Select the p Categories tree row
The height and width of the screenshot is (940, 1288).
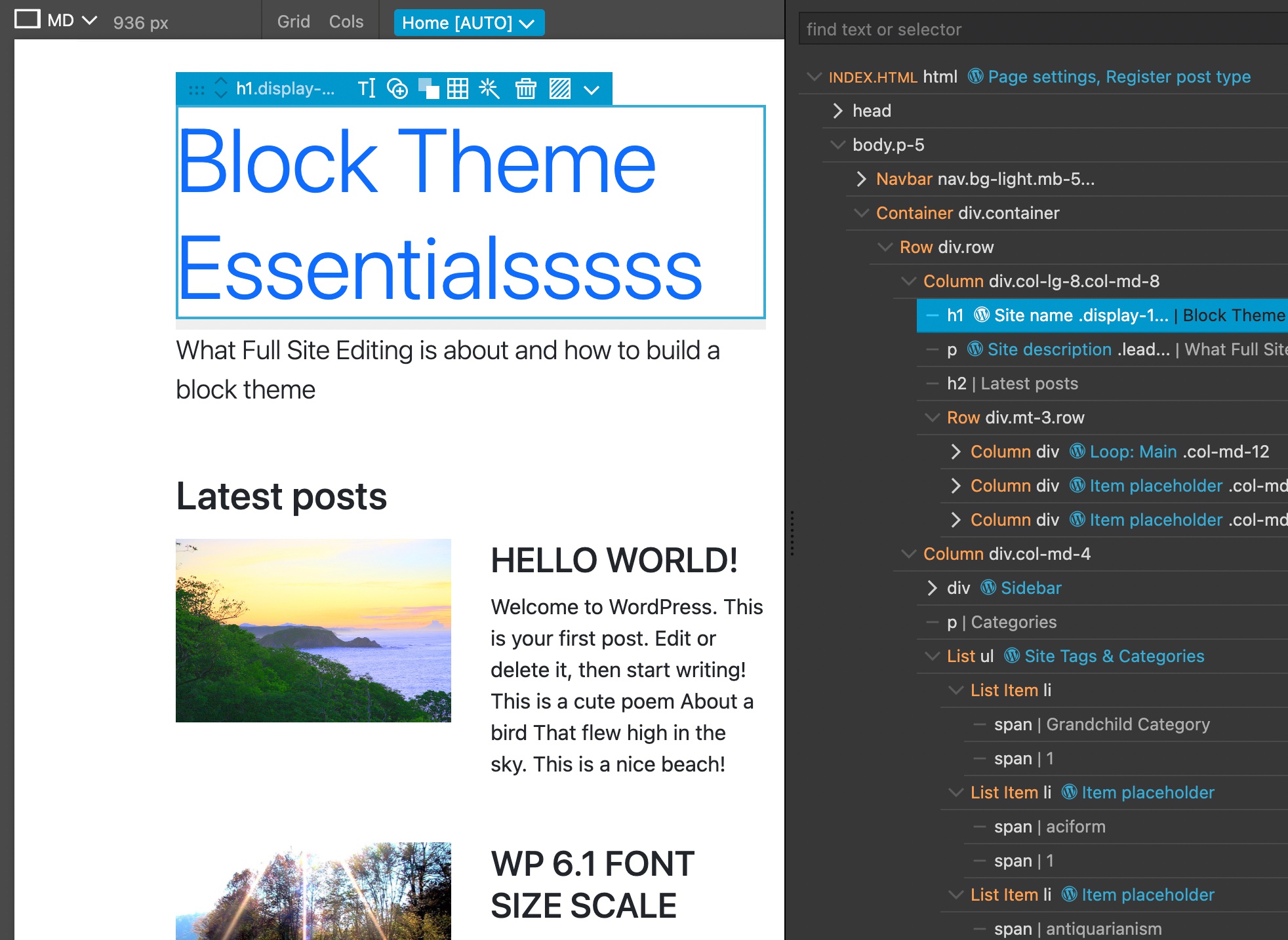coord(1102,622)
